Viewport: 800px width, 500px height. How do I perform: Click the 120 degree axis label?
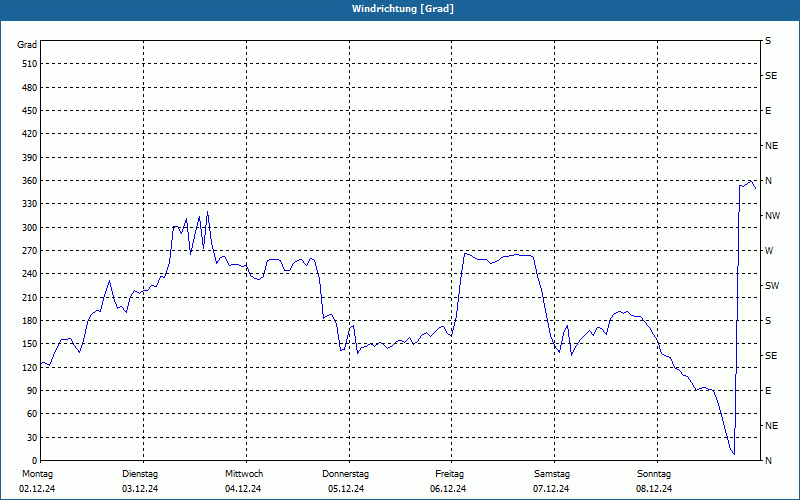click(30, 367)
